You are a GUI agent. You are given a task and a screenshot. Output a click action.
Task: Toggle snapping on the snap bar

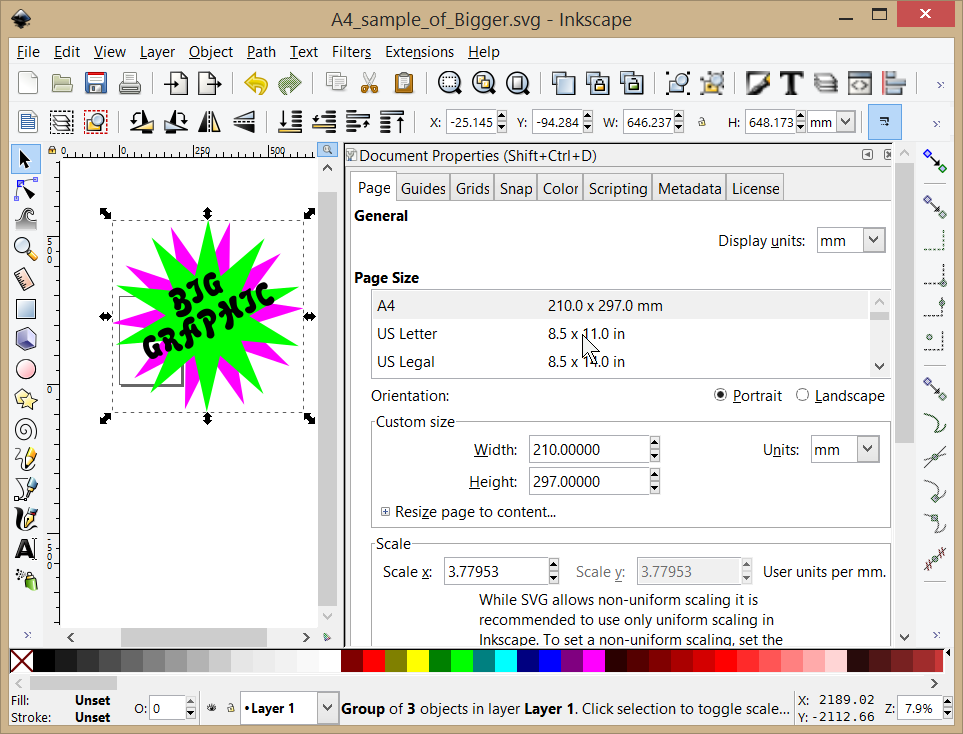coord(934,162)
